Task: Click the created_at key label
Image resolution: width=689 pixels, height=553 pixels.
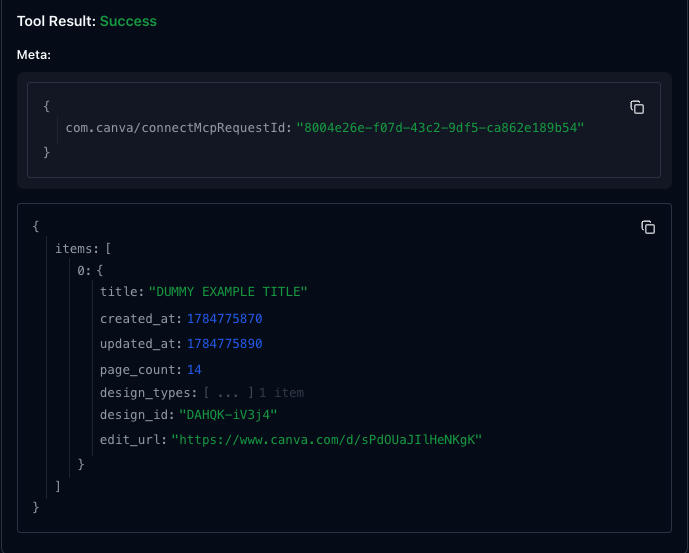Action: (x=138, y=319)
